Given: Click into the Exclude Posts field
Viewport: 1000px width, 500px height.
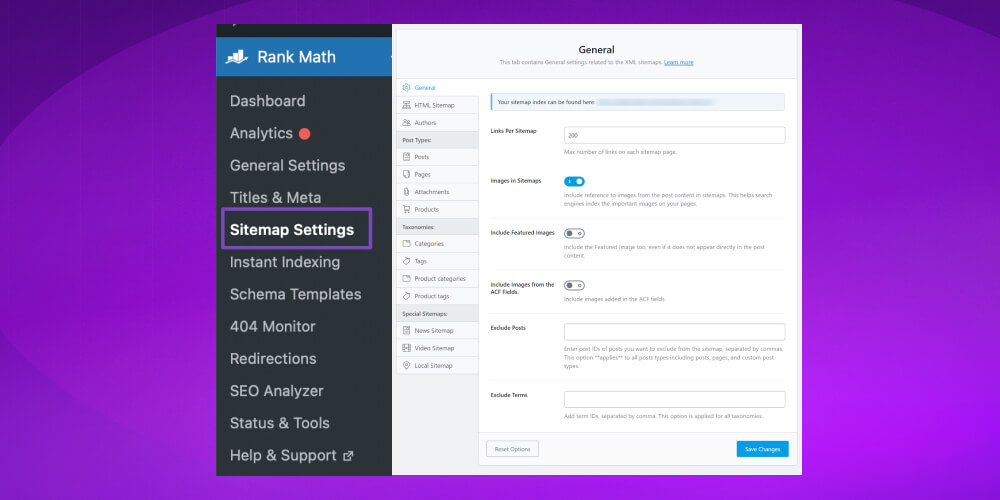Looking at the screenshot, I should [675, 332].
